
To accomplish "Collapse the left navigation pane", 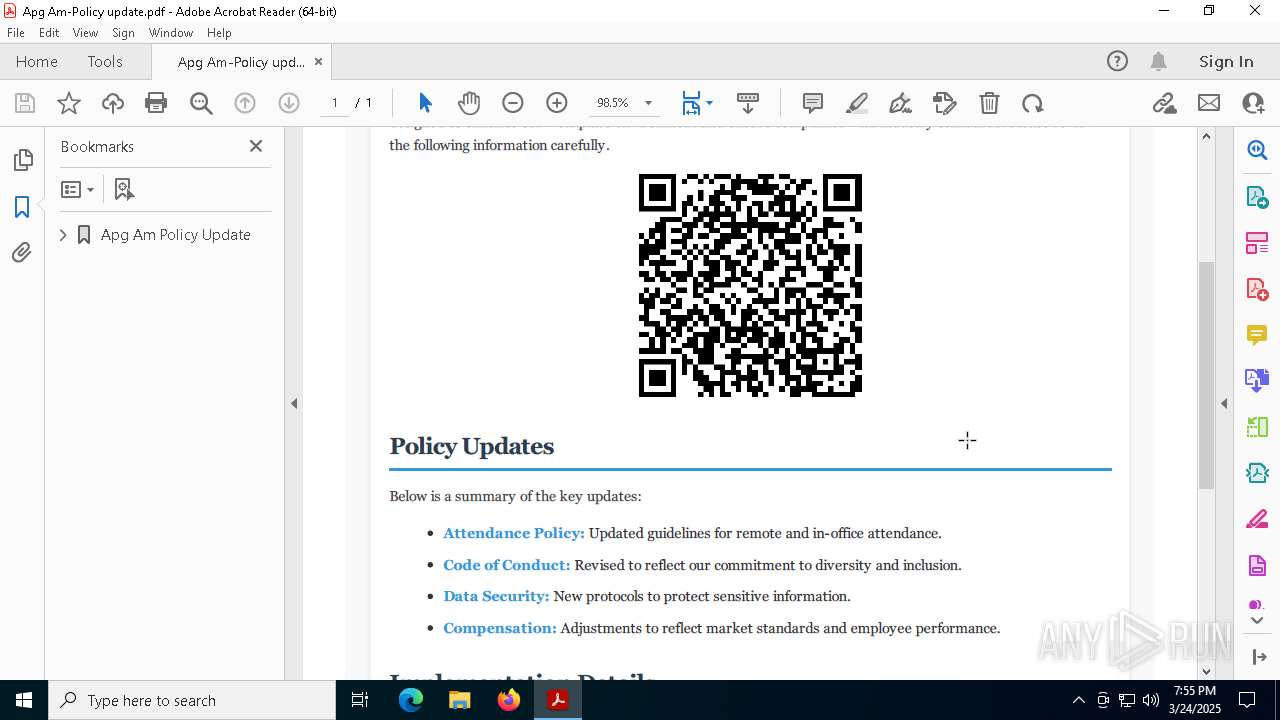I will [294, 404].
